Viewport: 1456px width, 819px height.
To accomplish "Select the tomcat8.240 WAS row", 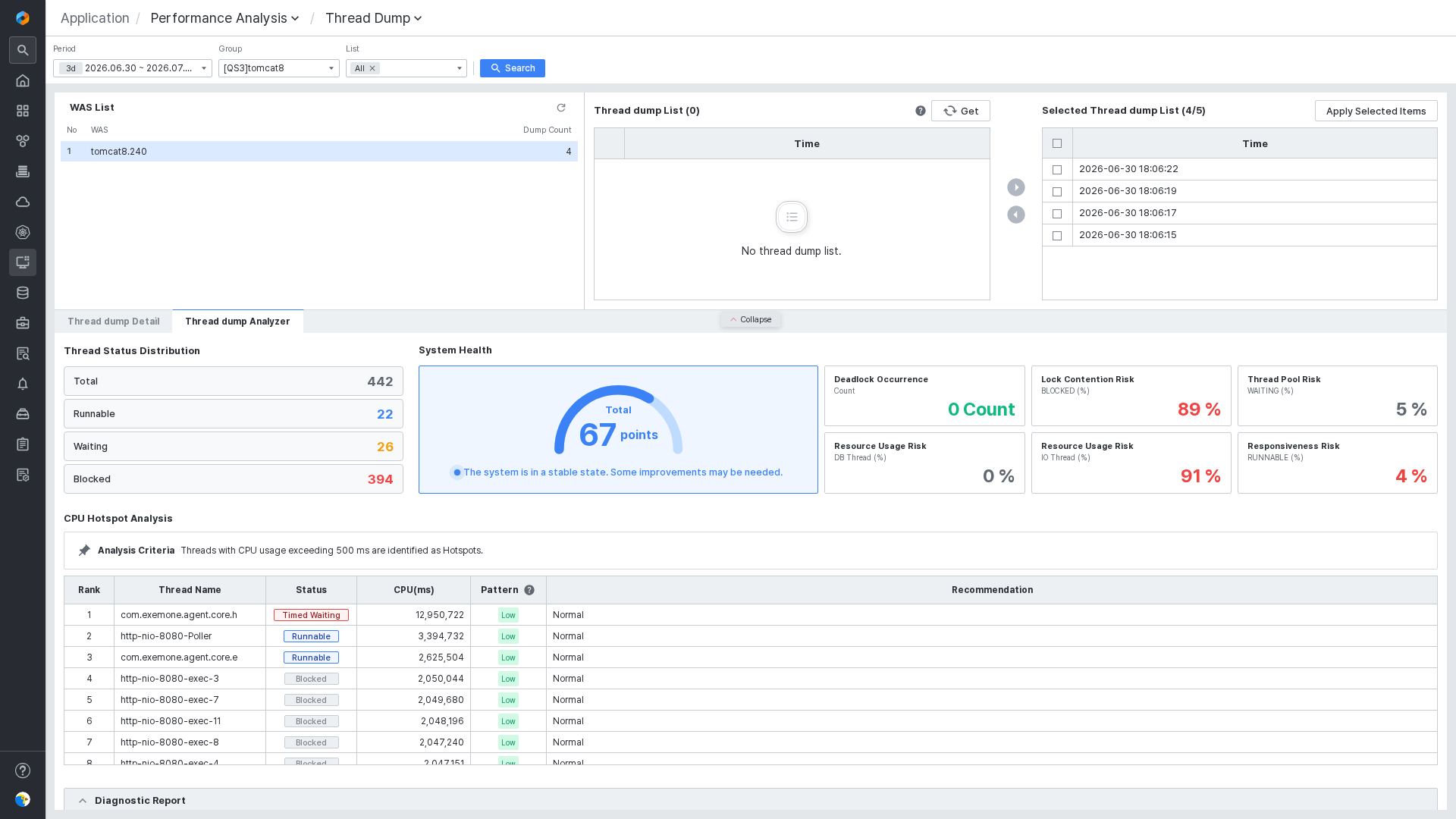I will click(x=319, y=152).
